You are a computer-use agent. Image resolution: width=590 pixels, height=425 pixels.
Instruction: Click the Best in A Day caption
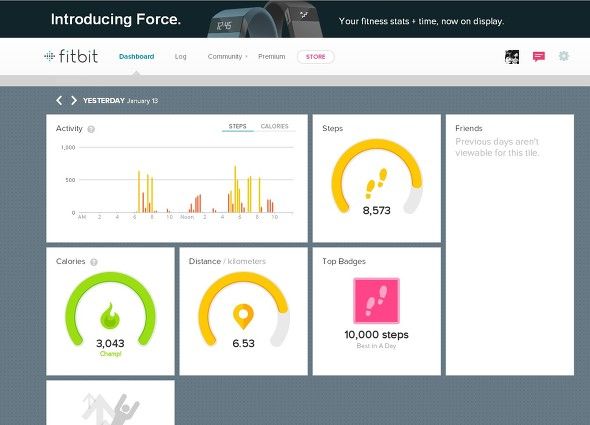376,346
